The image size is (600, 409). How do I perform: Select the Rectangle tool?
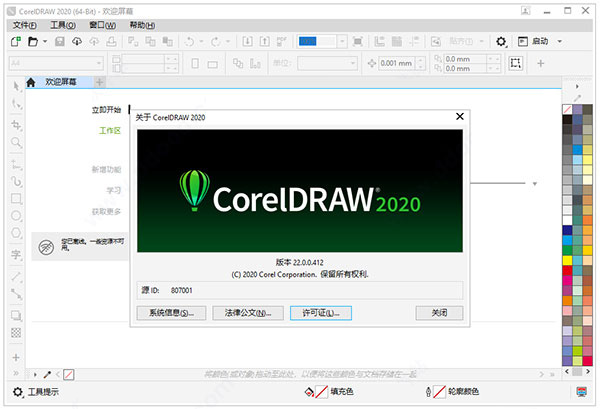16,199
